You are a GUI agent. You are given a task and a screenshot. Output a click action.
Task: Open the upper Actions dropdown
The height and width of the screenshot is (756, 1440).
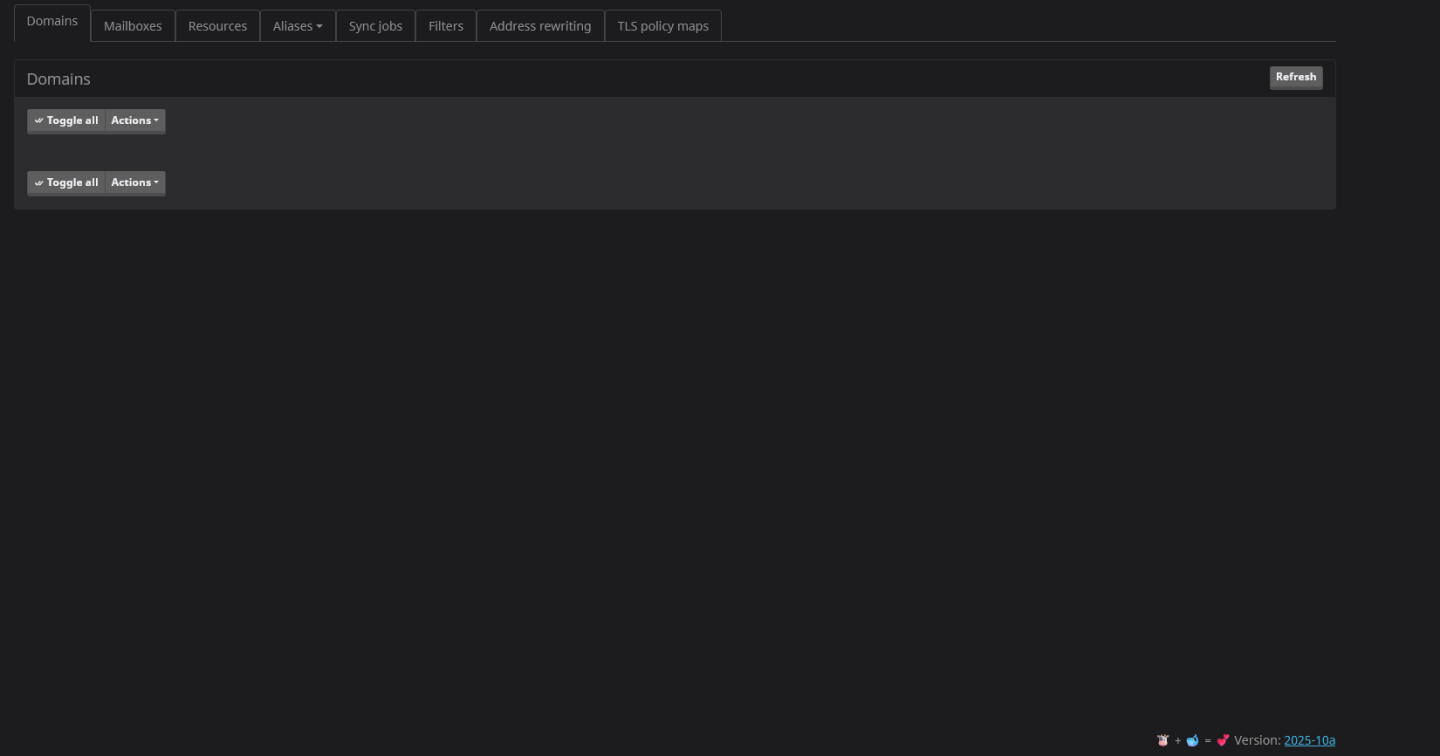135,121
